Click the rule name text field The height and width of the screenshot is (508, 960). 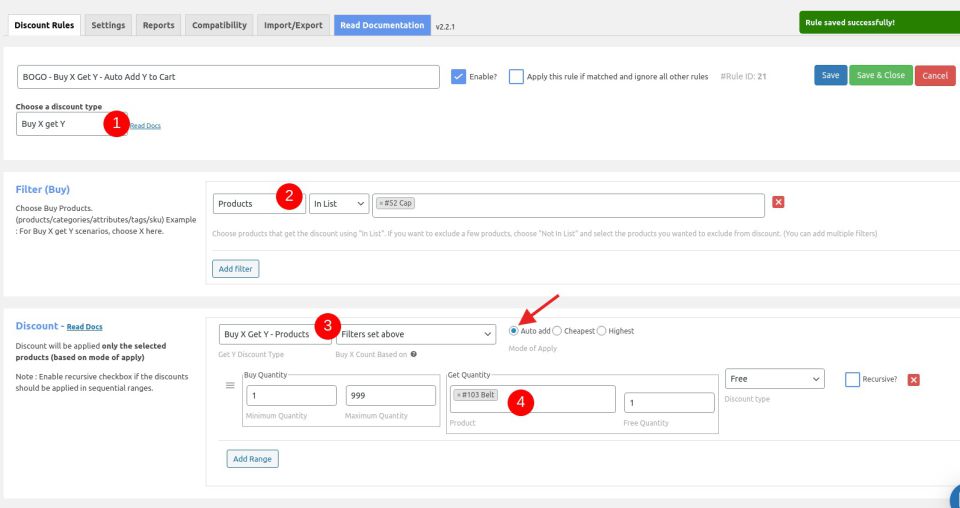point(229,77)
